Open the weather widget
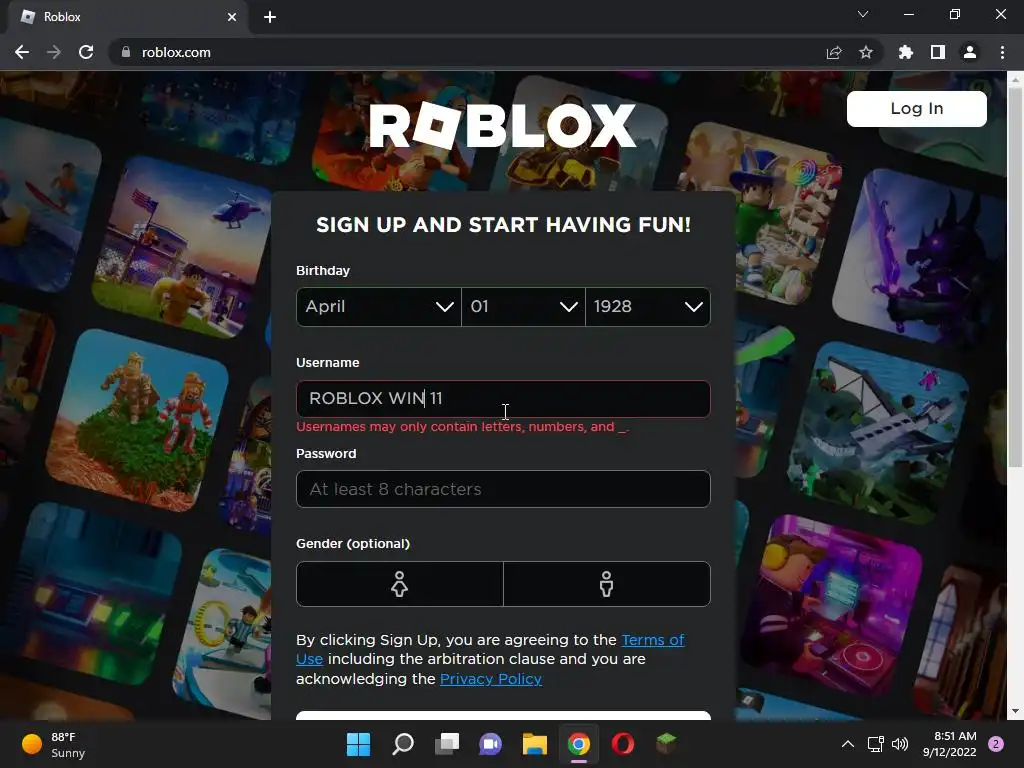 click(x=54, y=744)
